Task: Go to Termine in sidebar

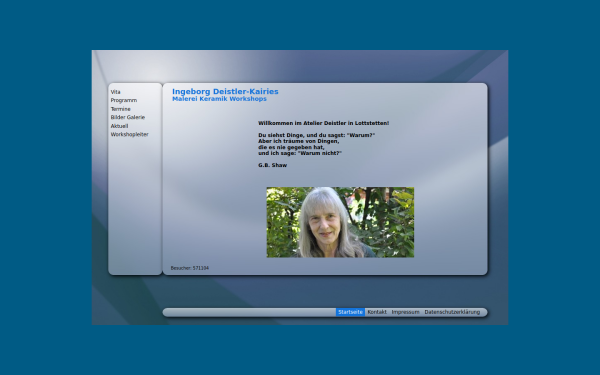Action: (121, 109)
